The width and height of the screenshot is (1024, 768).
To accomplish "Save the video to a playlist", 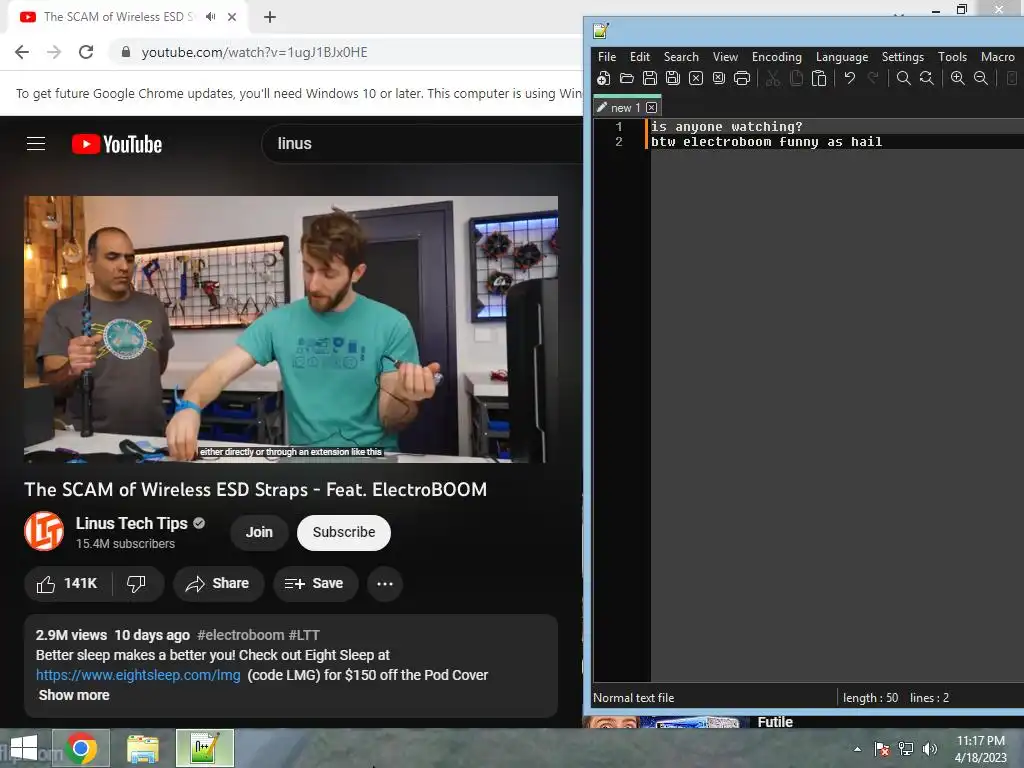I will [x=315, y=583].
